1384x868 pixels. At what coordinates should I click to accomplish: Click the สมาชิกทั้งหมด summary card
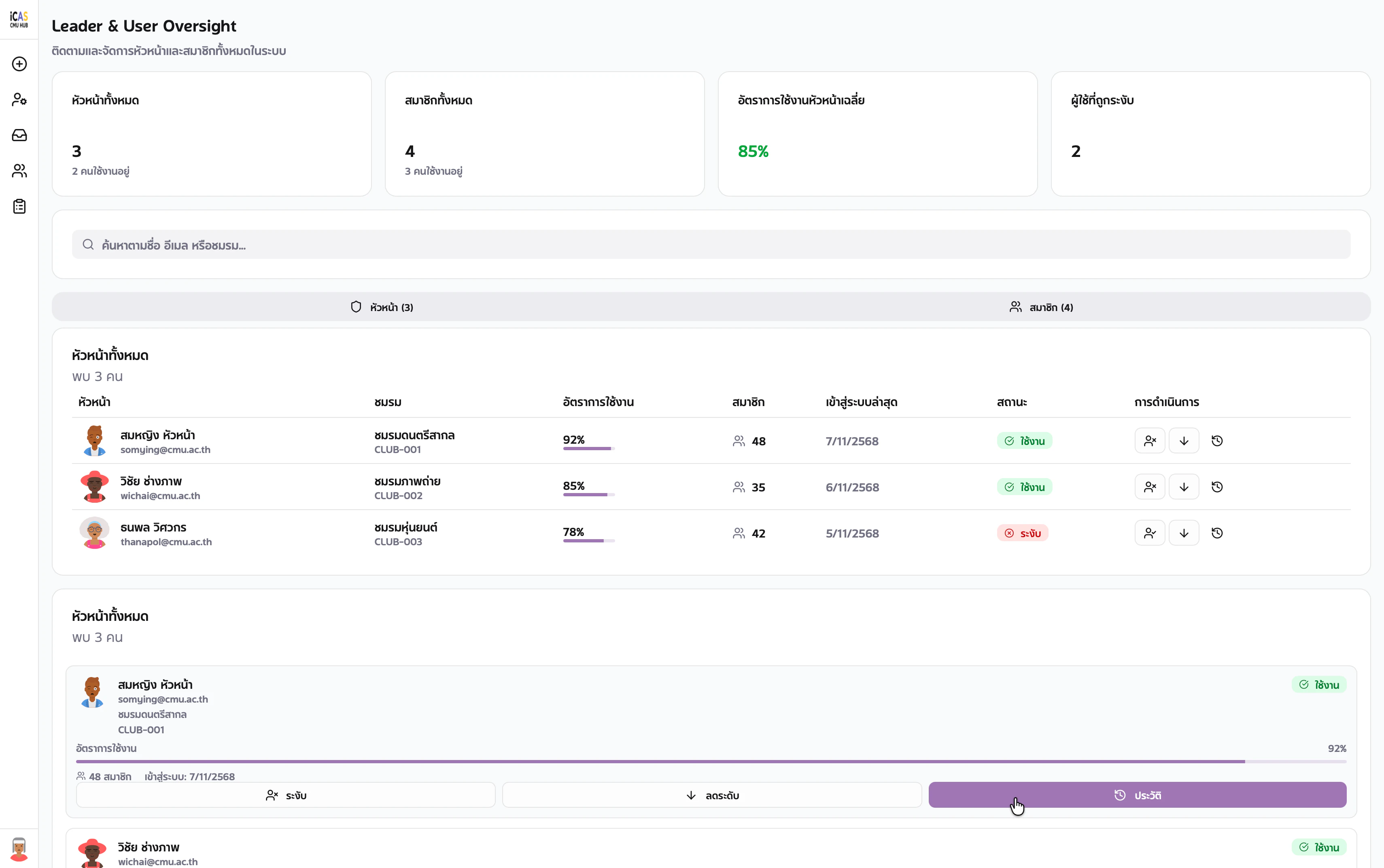pos(544,134)
